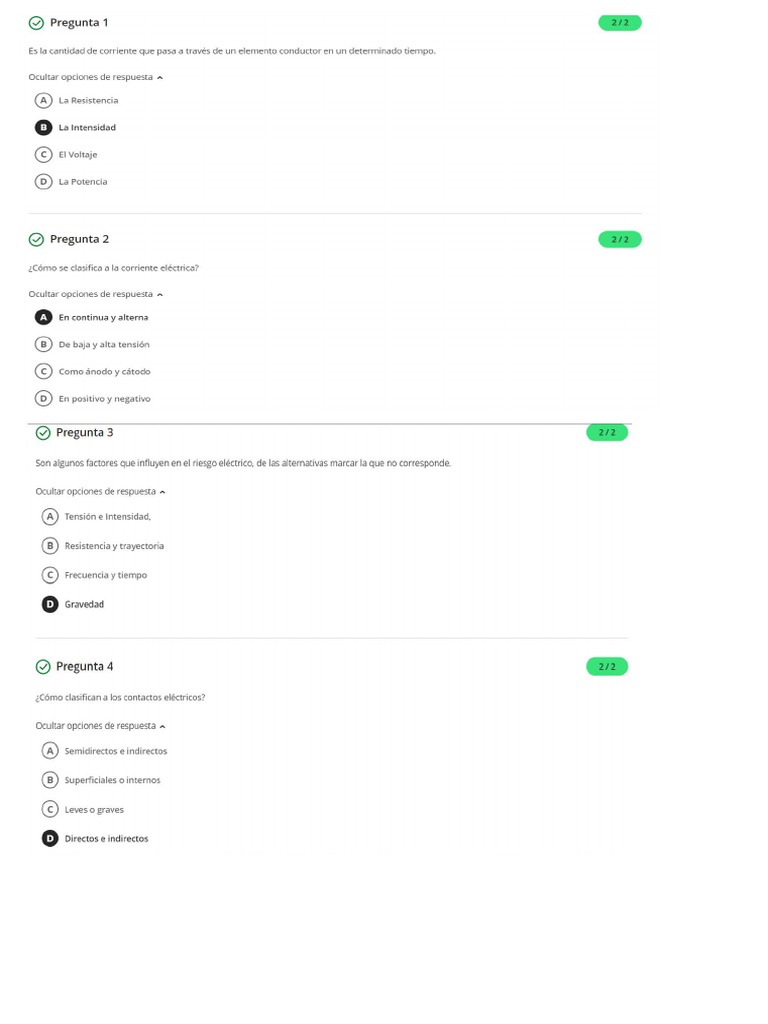Select option A La Resistencia
The image size is (768, 1024).
(x=76, y=101)
